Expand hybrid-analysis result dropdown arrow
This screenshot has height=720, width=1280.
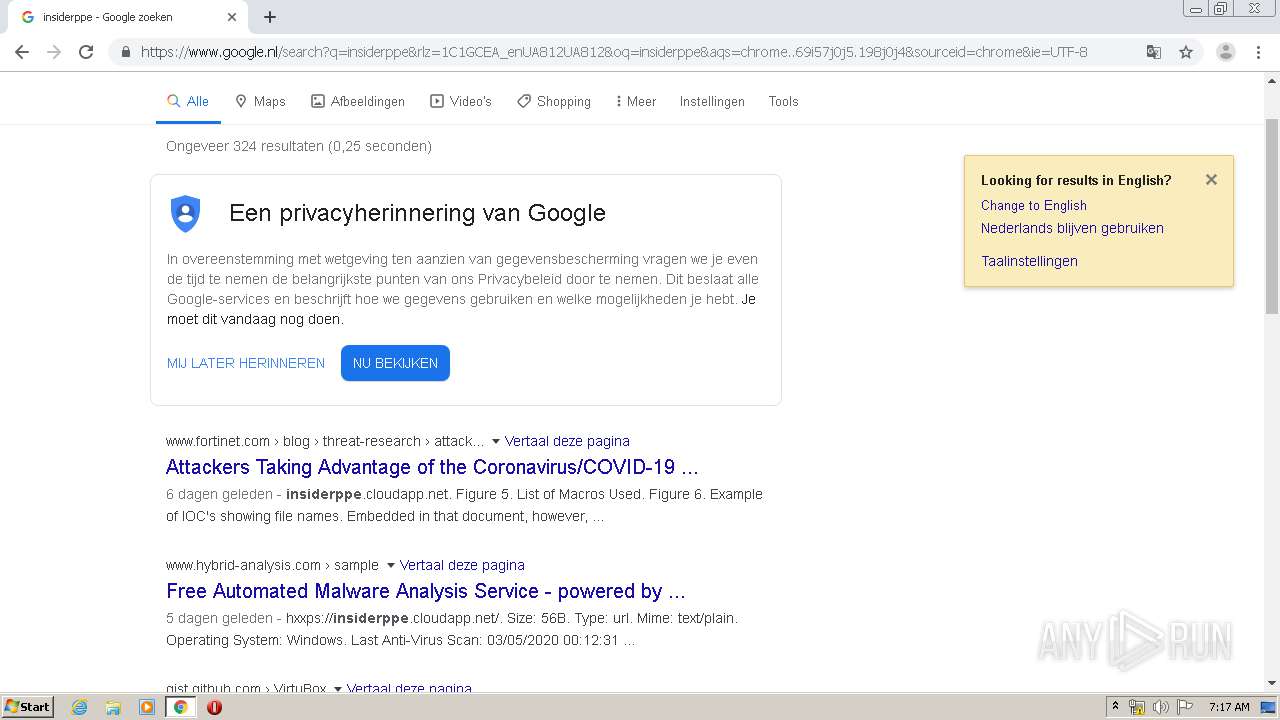tap(390, 565)
